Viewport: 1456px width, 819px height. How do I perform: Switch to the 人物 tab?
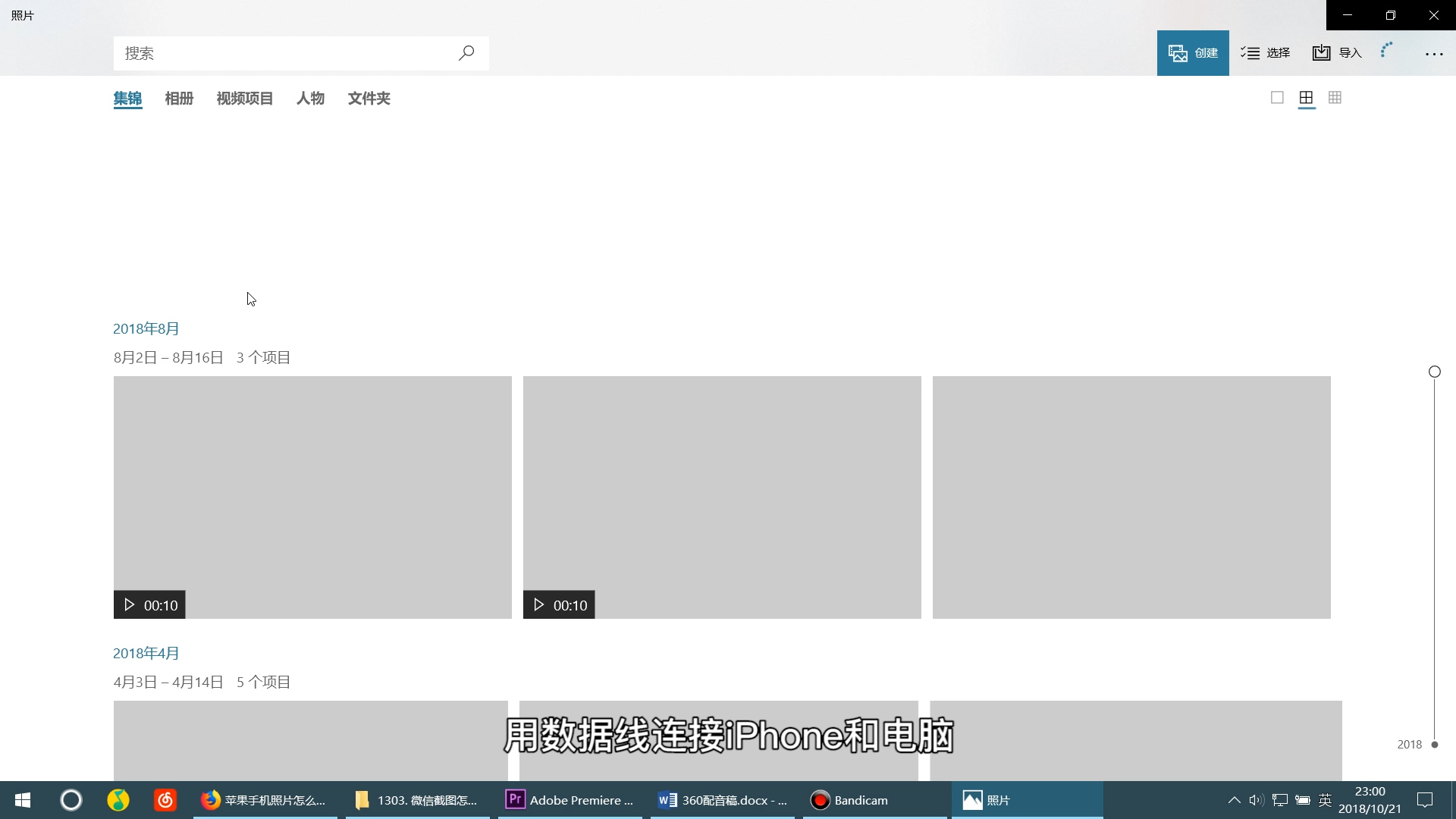coord(310,99)
